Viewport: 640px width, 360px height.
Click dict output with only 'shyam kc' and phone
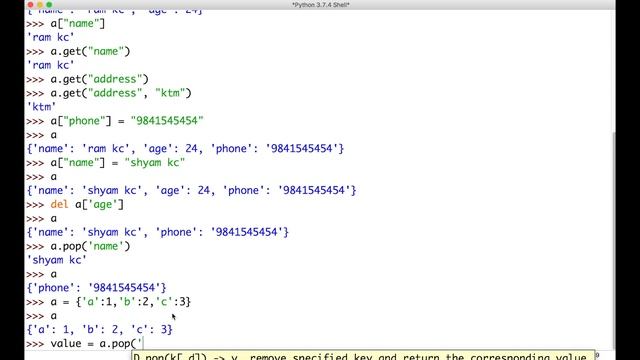coord(158,232)
